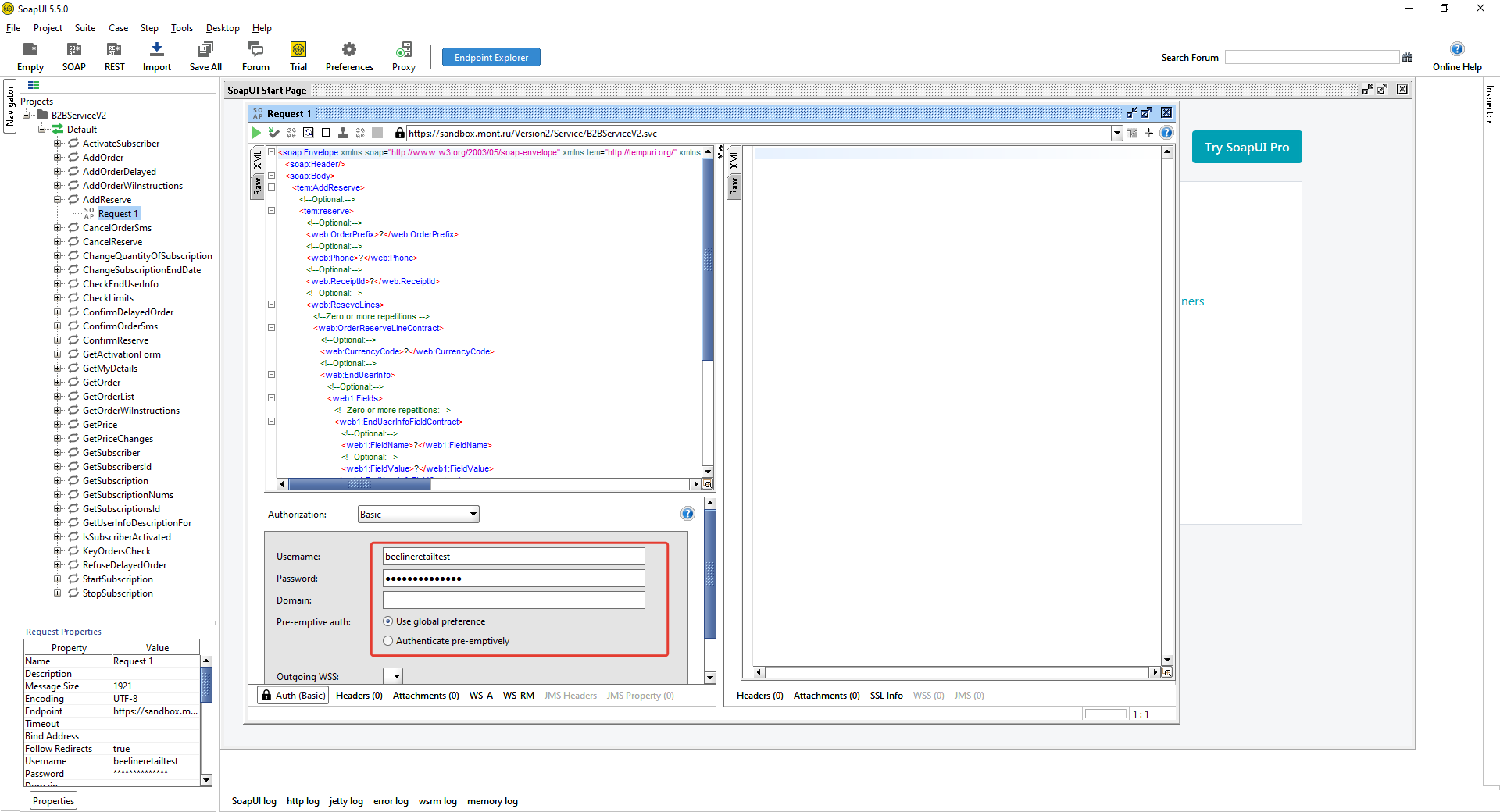Open the endpoint URL dropdown arrow
This screenshot has width=1500, height=812.
point(1116,134)
